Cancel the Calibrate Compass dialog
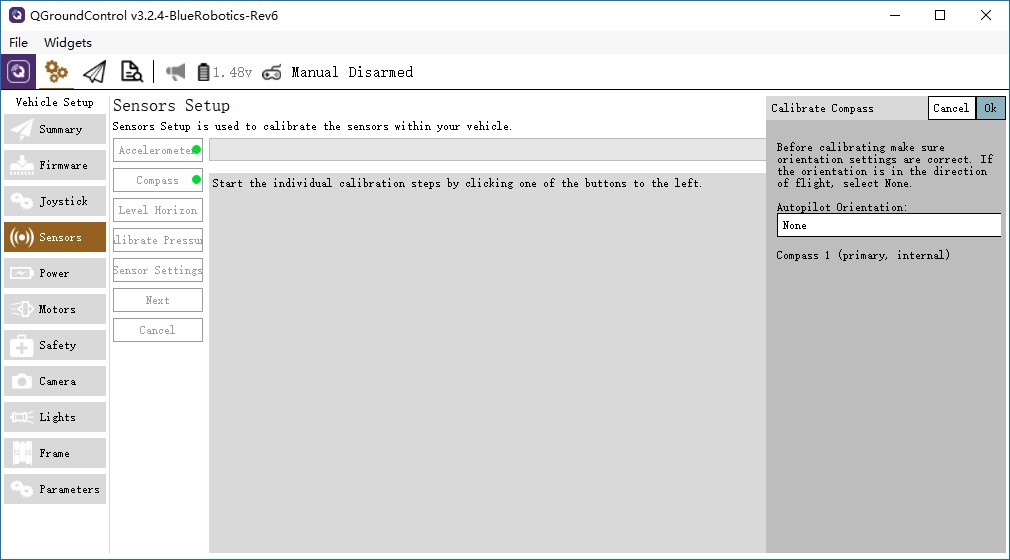This screenshot has height=560, width=1010. pyautogui.click(x=951, y=108)
